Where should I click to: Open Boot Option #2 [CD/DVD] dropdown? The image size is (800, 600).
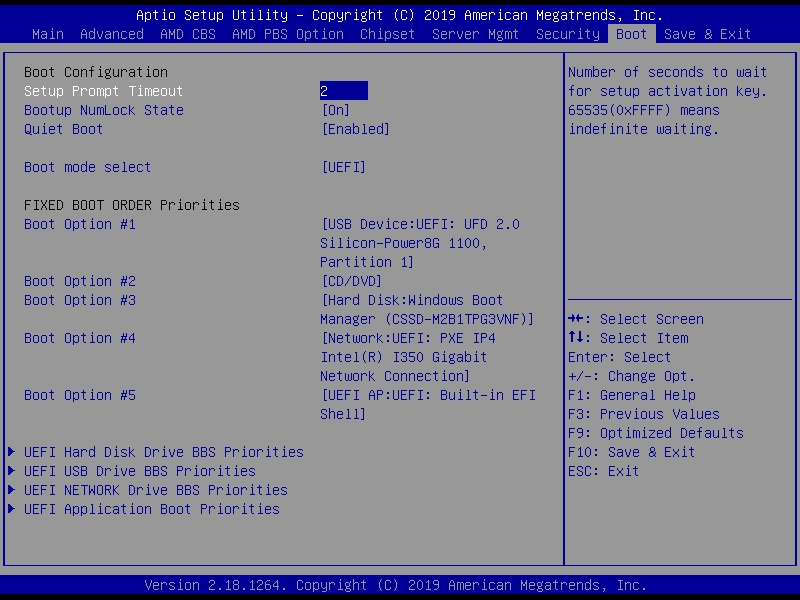pos(352,281)
